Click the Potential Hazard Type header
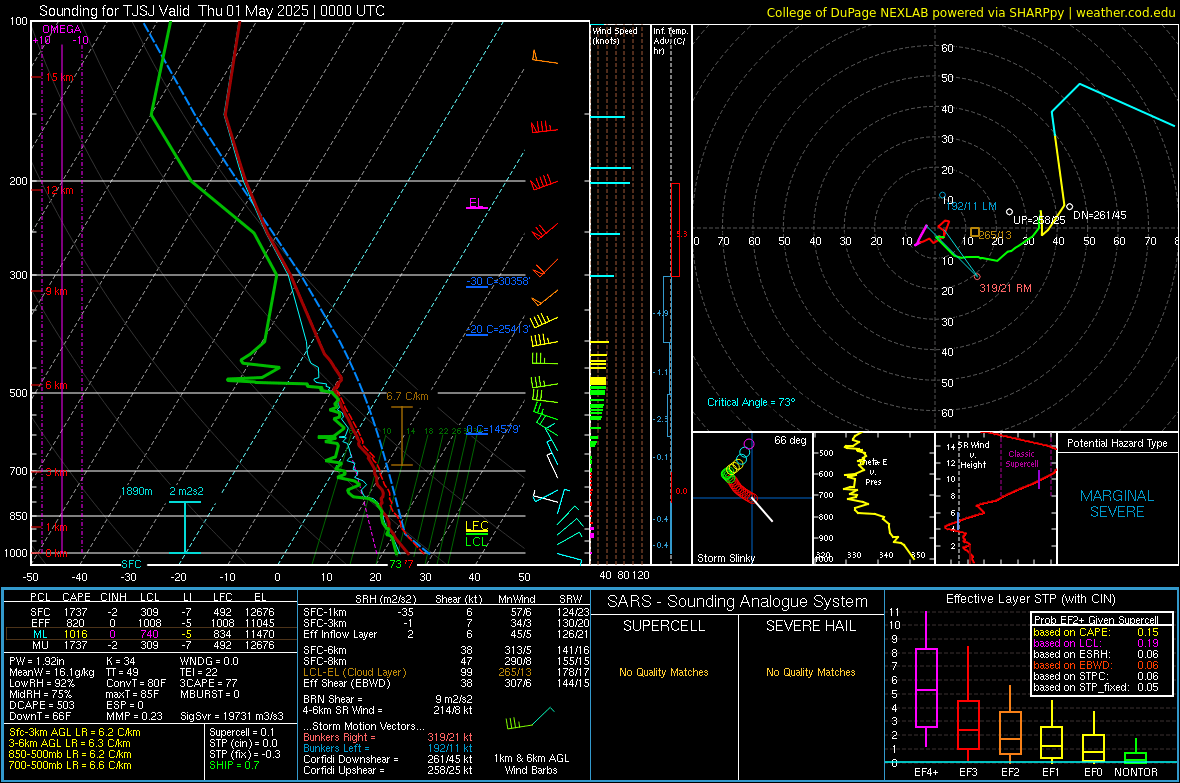The height and width of the screenshot is (783, 1180). 1117,443
